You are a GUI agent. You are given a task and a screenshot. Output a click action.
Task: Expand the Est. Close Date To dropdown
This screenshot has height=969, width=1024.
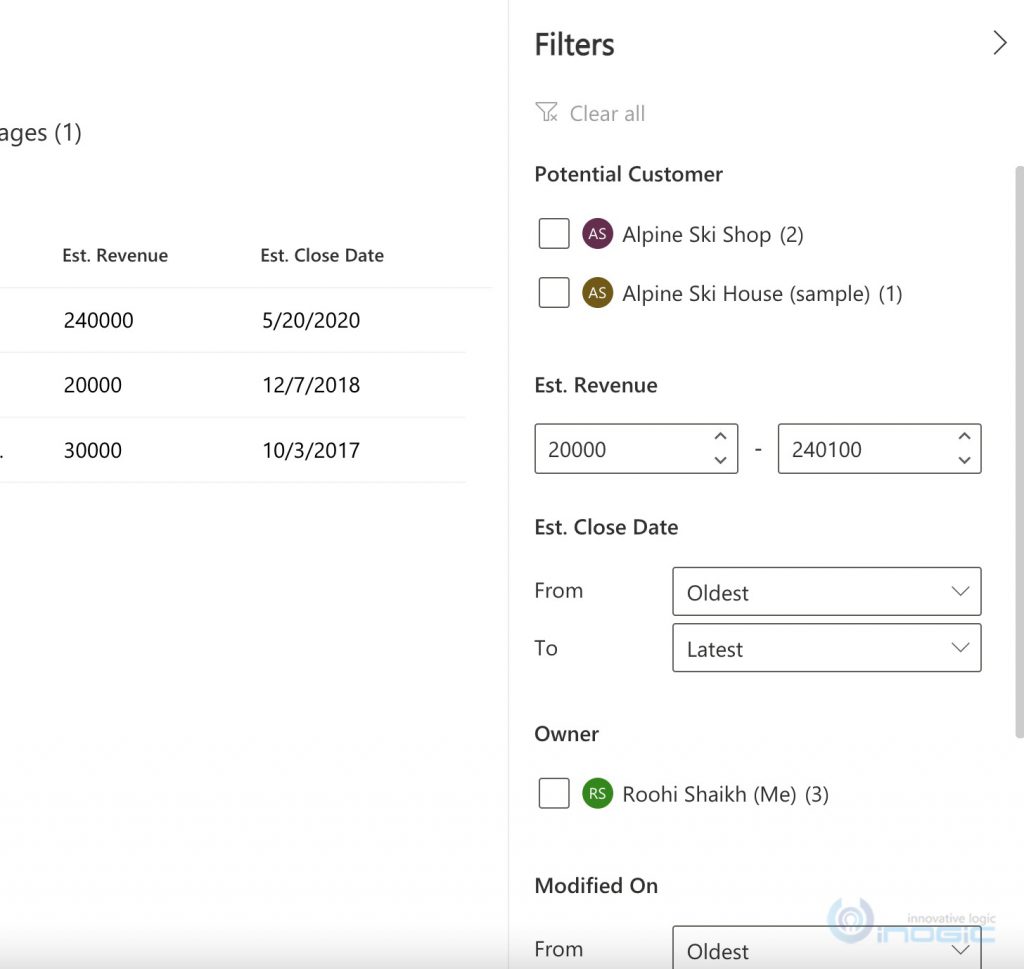pos(826,648)
